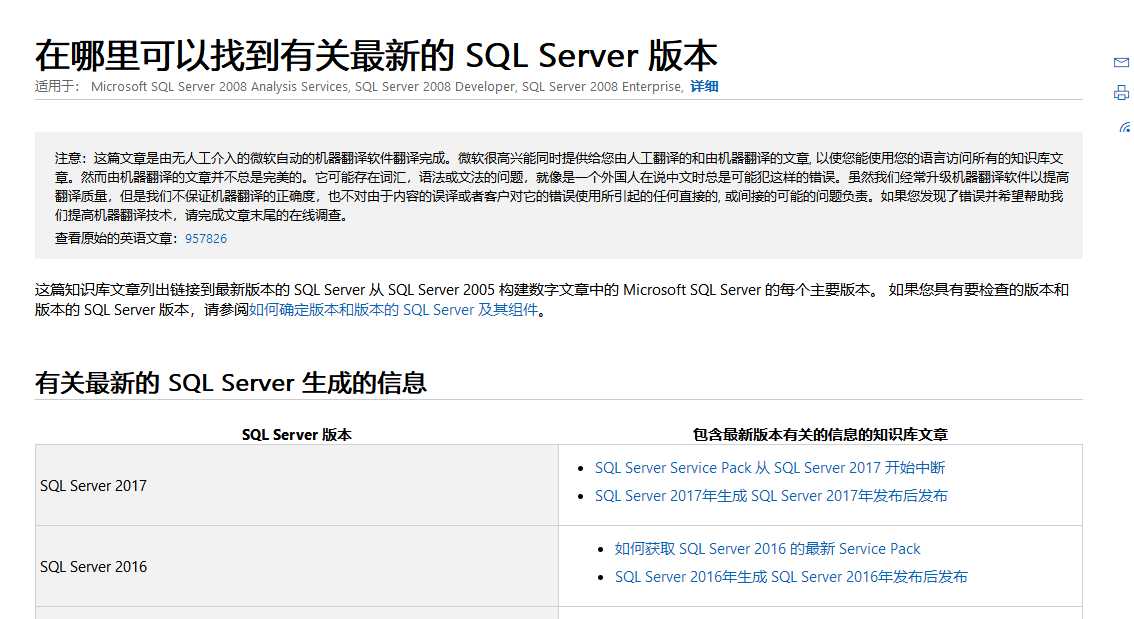Open original English article link 957826
Image resolution: width=1134 pixels, height=619 pixels.
tap(205, 239)
